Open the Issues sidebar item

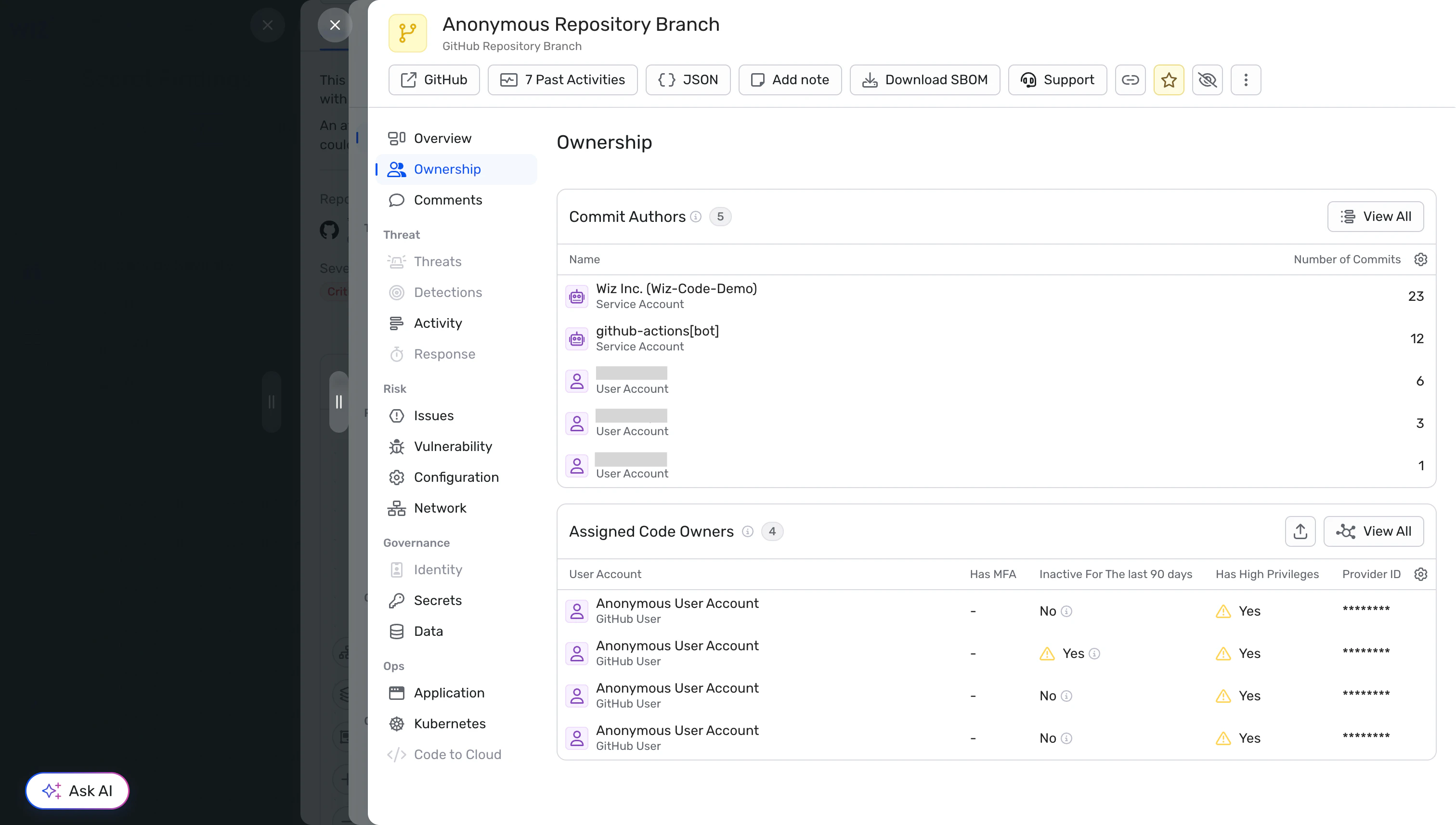pos(456,415)
